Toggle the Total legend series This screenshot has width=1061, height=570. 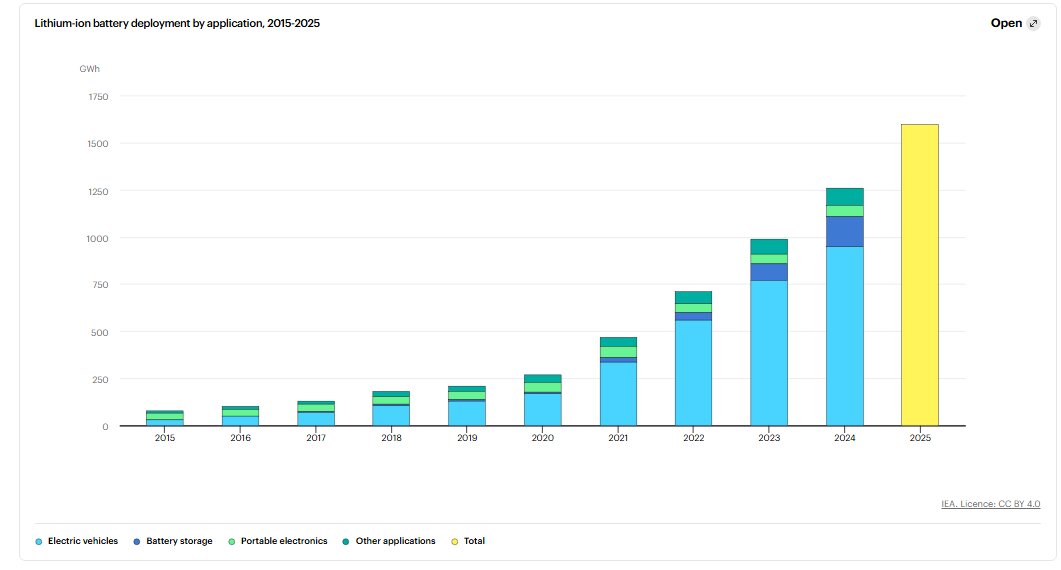pos(473,541)
